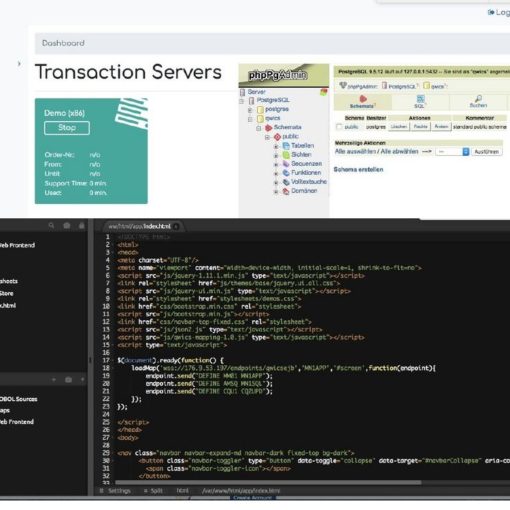Select Web Frontend in the upper file panel
The image size is (510, 510).
[x=17, y=245]
